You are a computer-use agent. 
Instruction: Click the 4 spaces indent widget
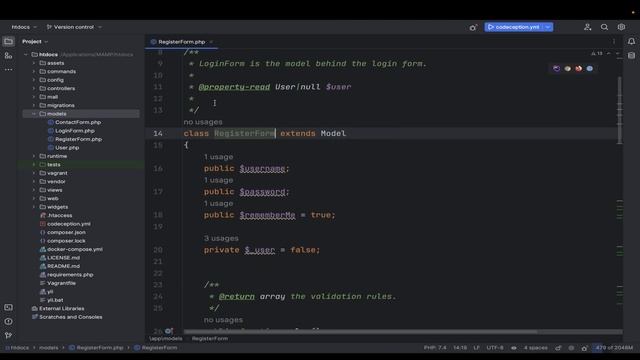(x=536, y=348)
